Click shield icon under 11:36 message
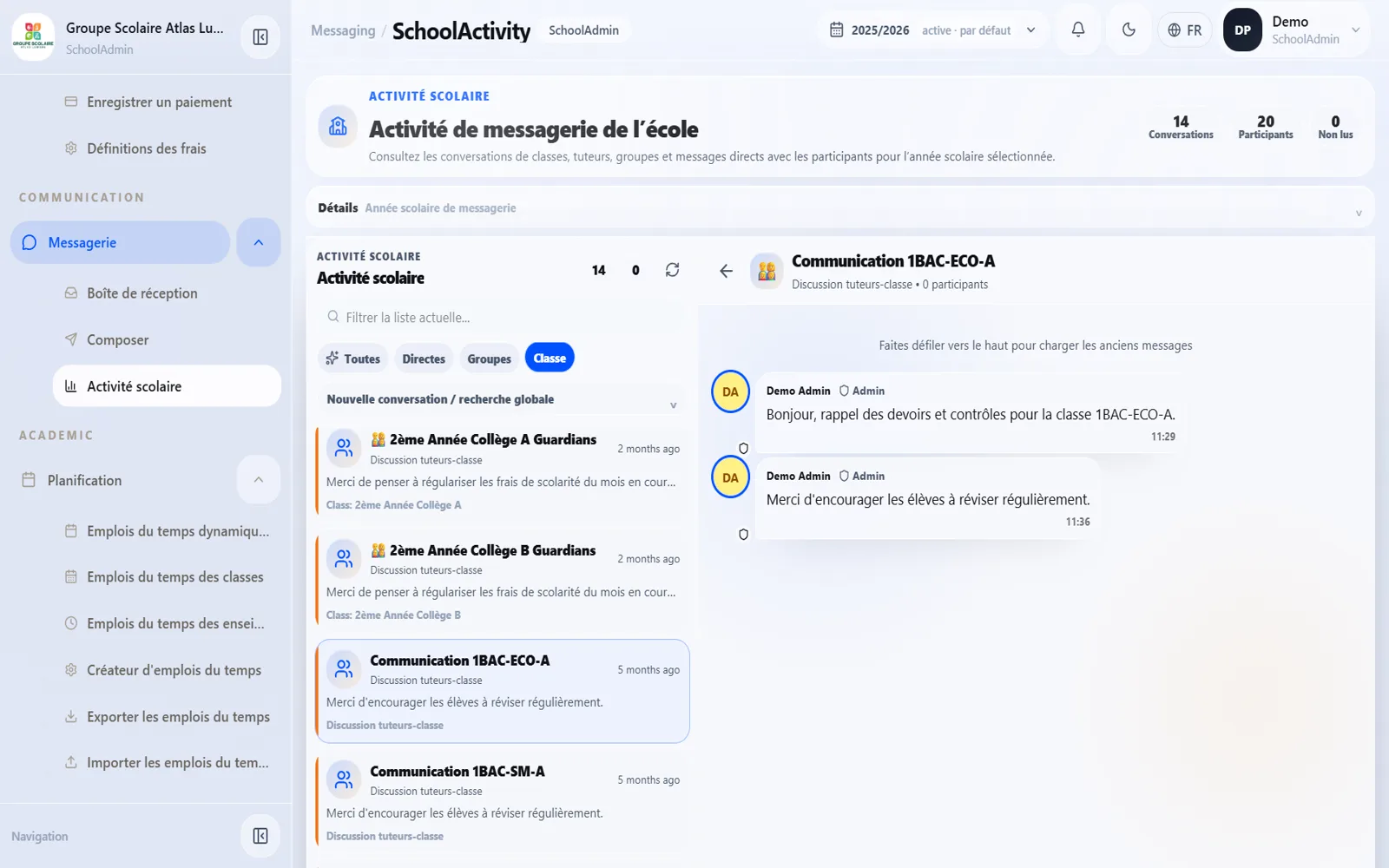The width and height of the screenshot is (1389, 868). point(743,535)
